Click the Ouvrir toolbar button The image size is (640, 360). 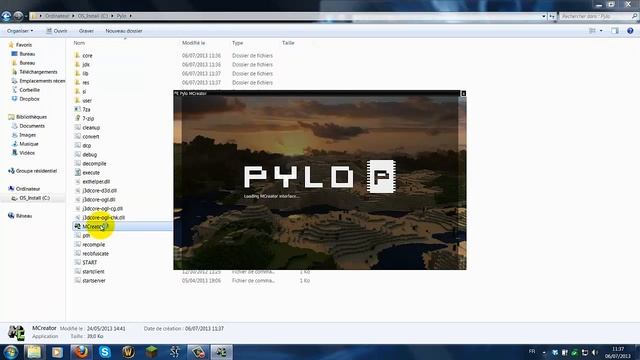click(57, 31)
